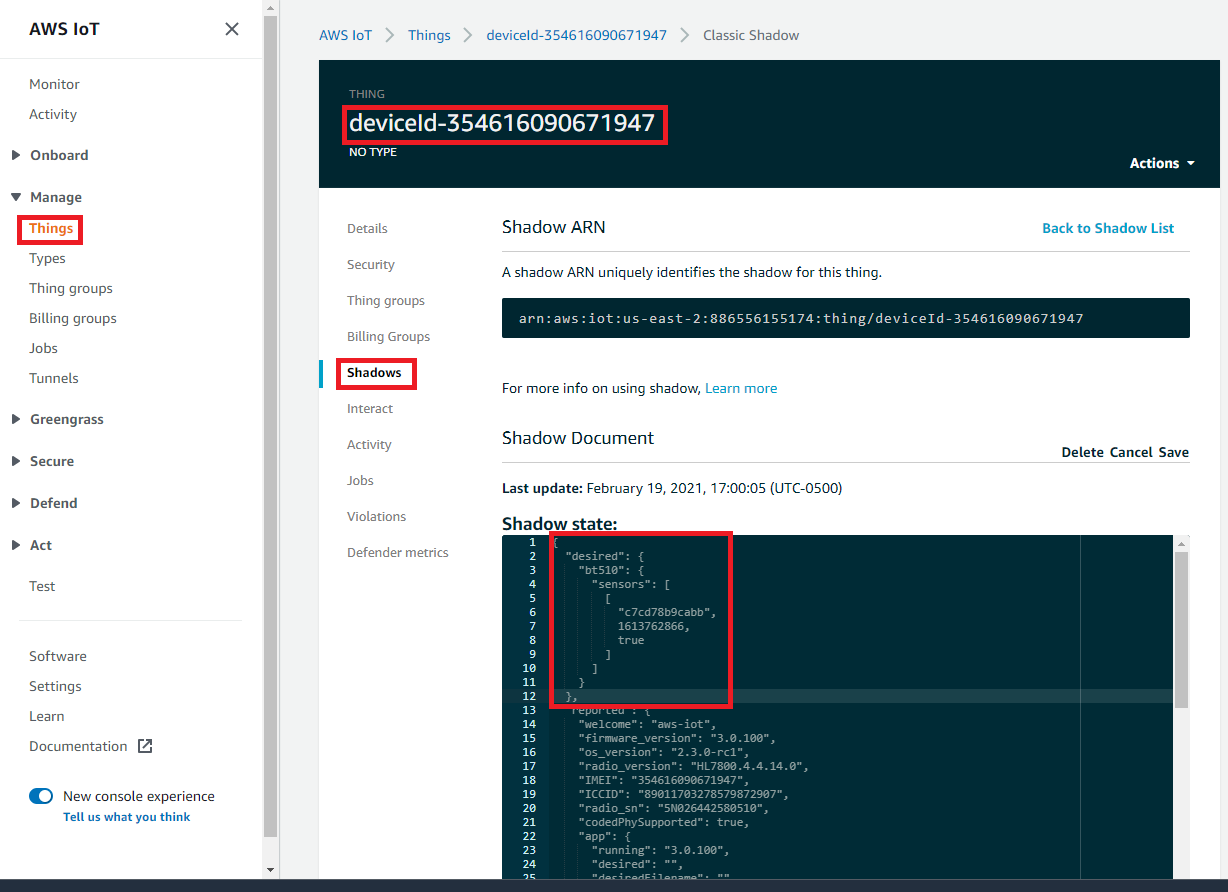
Task: Click the "IMEI" line in shadow state
Action: [x=663, y=780]
